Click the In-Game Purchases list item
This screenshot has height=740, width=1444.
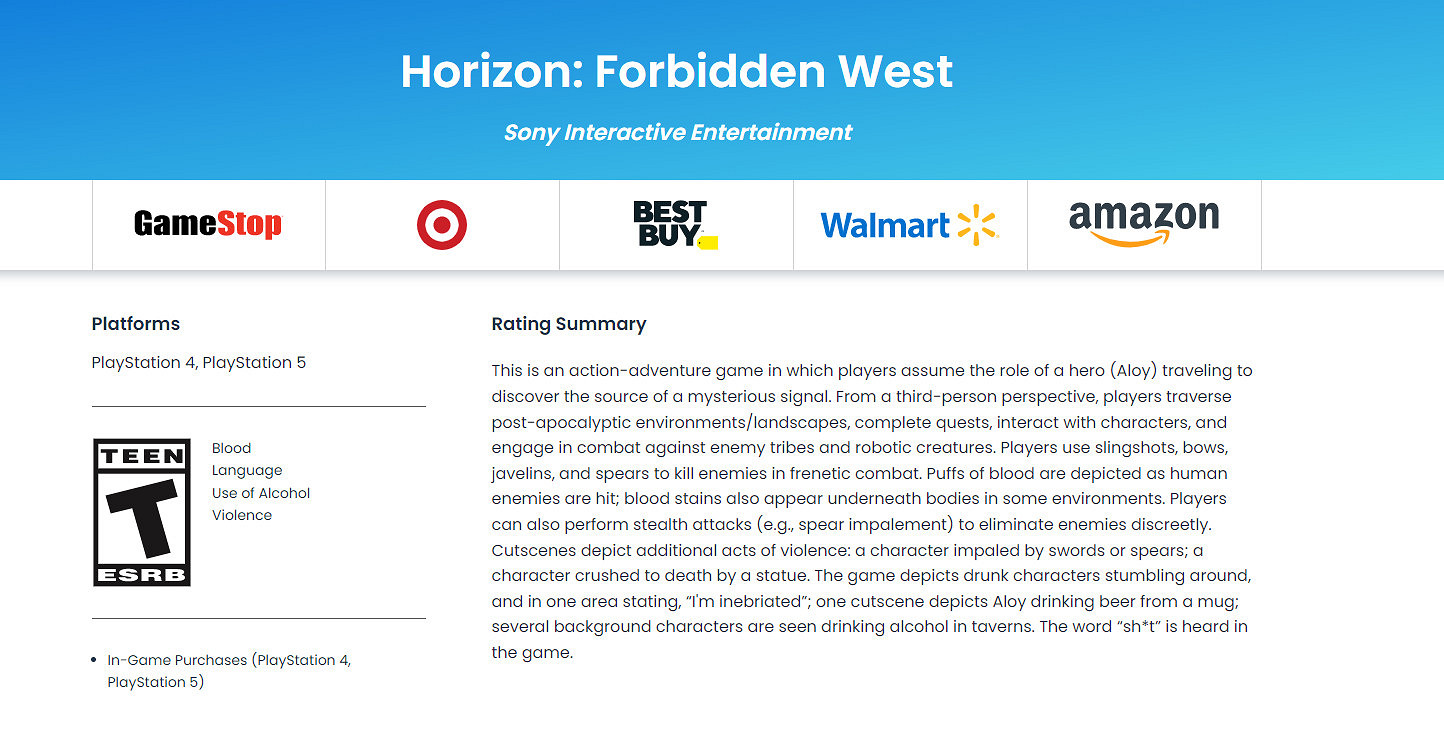pos(229,671)
